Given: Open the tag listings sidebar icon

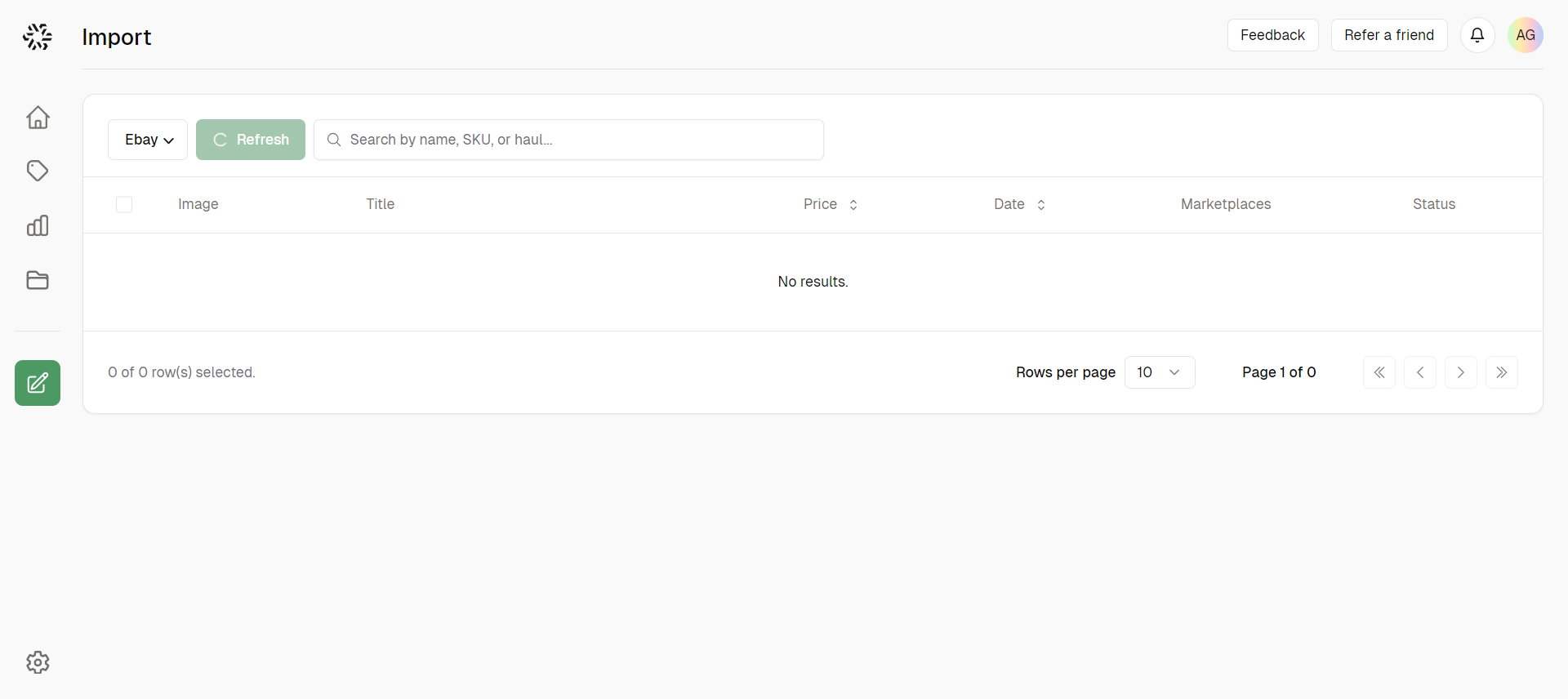Looking at the screenshot, I should (x=38, y=171).
